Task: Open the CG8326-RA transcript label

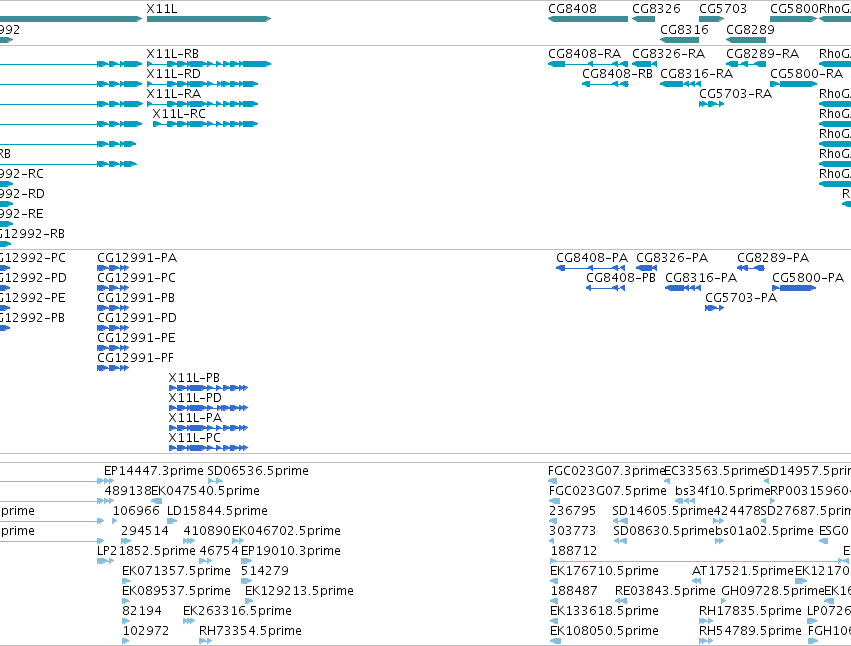Action: click(669, 54)
